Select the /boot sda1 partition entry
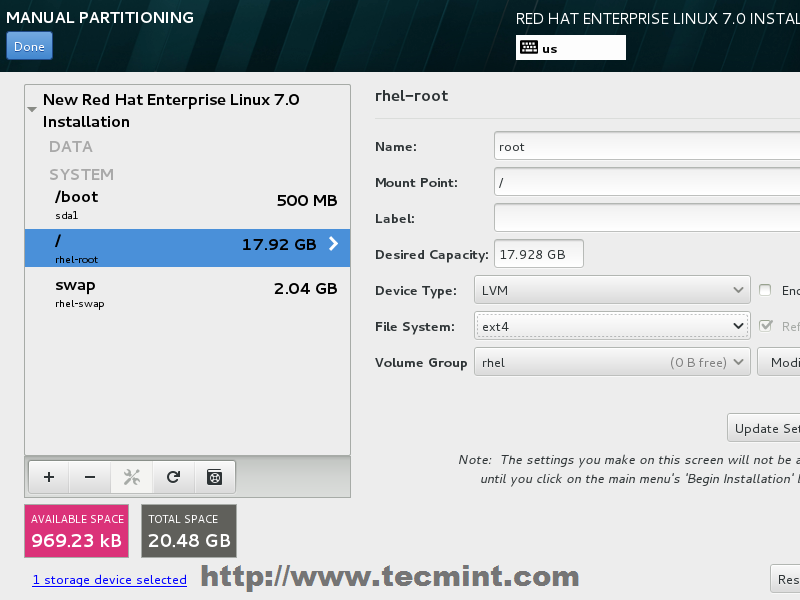Viewport: 800px width, 600px height. (187, 205)
